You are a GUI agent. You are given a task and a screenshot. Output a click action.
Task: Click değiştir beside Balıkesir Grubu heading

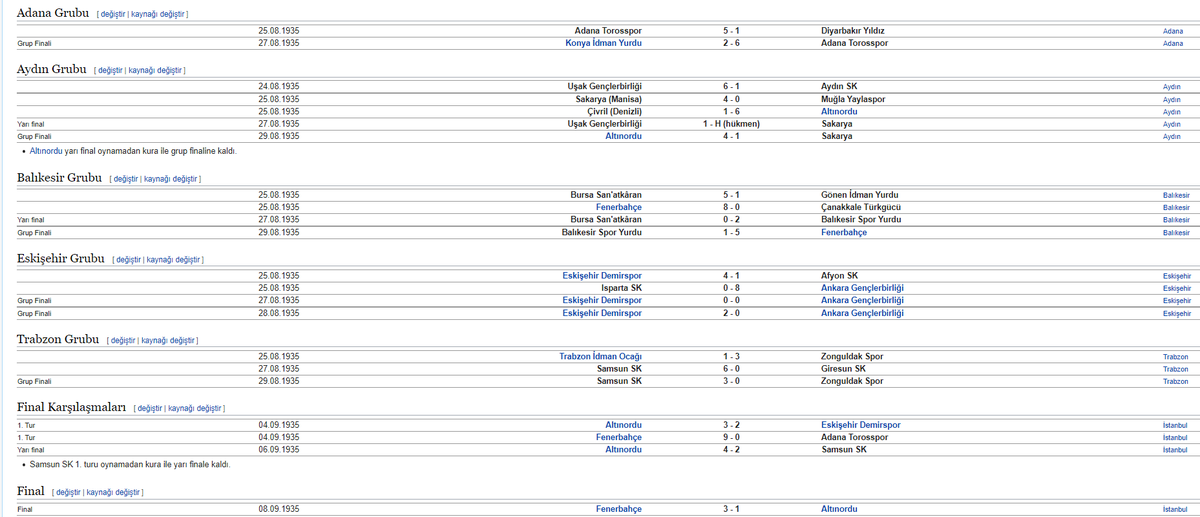127,178
